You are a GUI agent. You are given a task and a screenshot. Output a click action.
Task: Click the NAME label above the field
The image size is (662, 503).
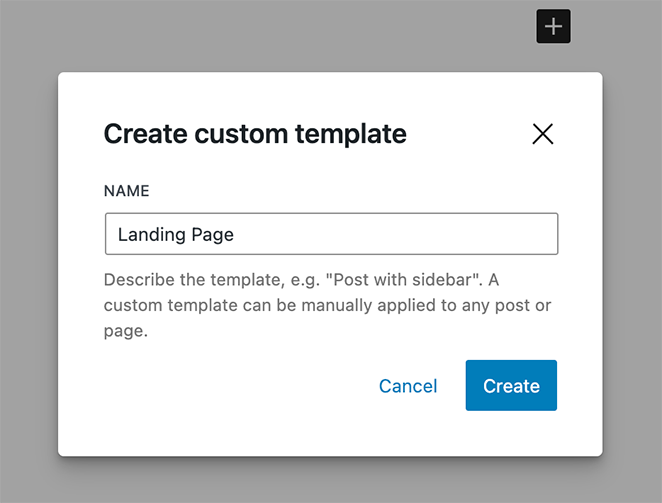click(126, 191)
